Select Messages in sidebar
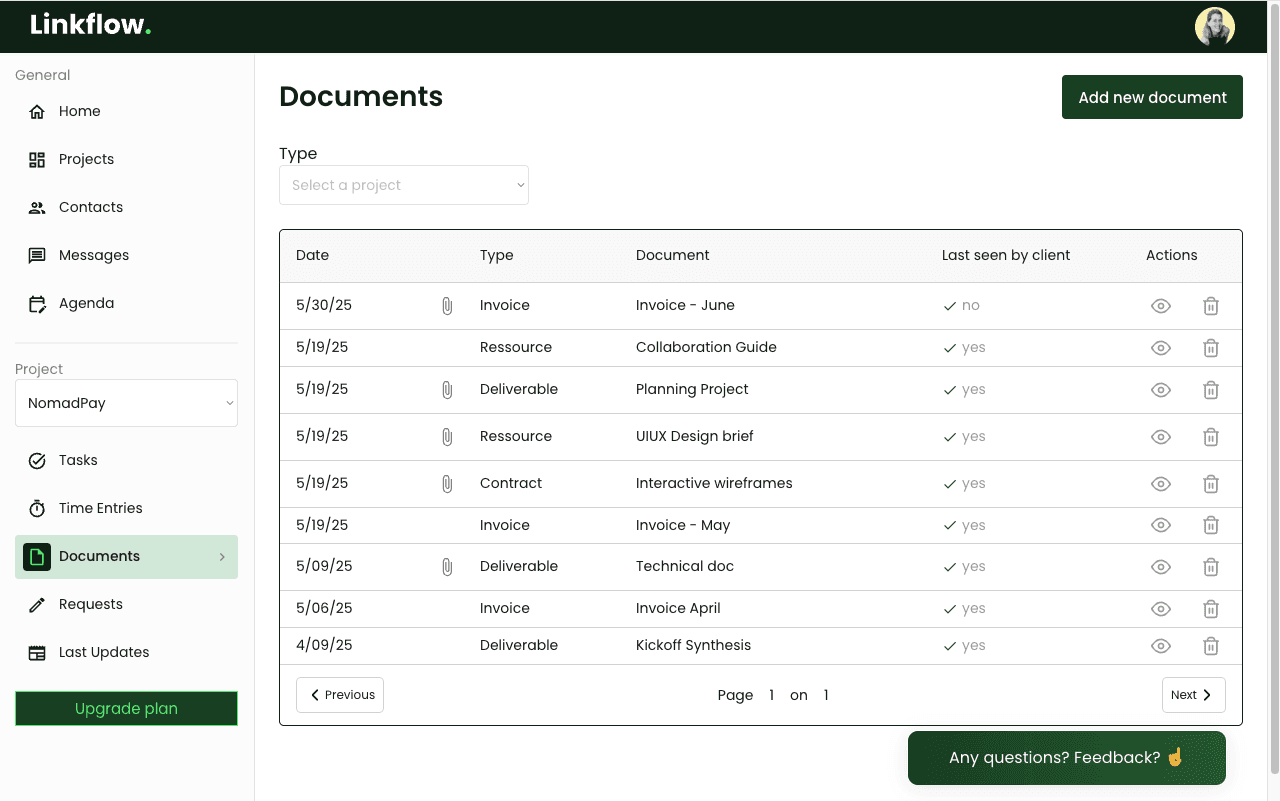This screenshot has width=1280, height=801. point(126,255)
